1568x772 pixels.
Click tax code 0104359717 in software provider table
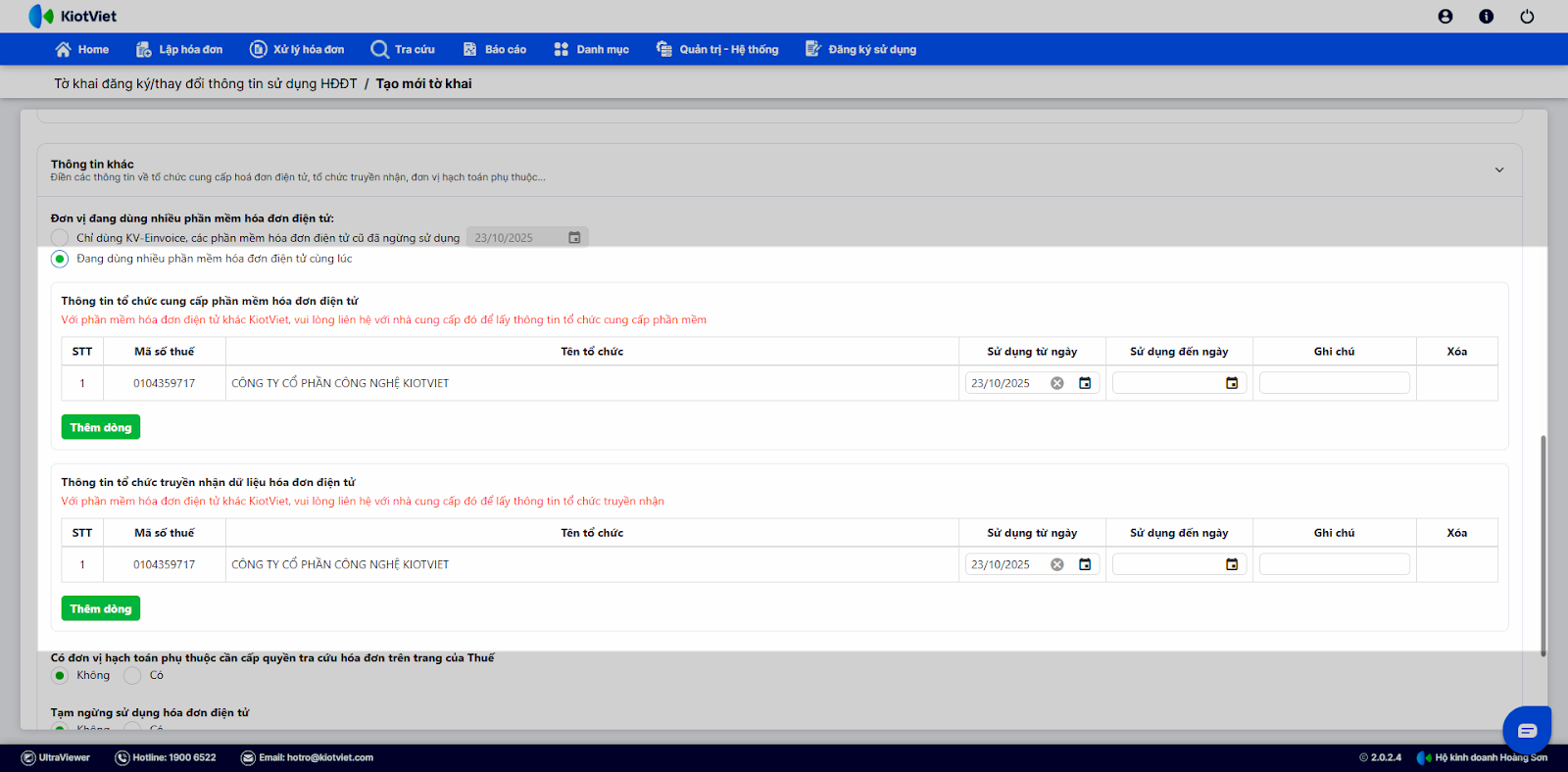tap(165, 383)
